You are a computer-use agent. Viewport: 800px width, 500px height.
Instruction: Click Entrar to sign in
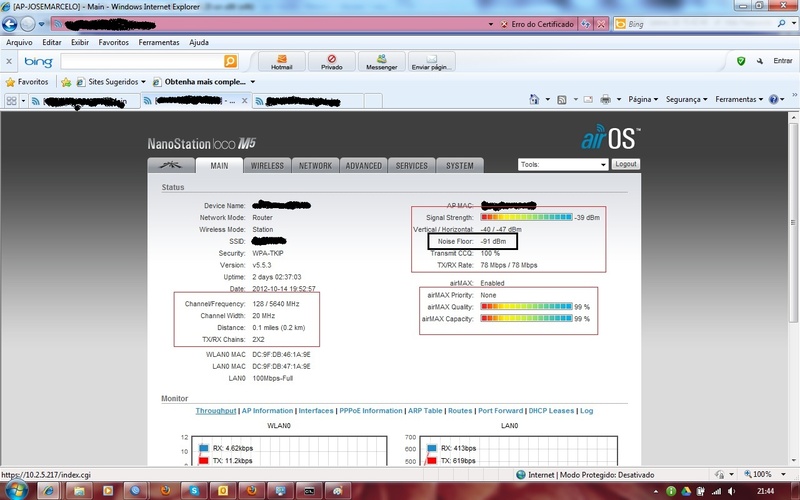coord(782,61)
